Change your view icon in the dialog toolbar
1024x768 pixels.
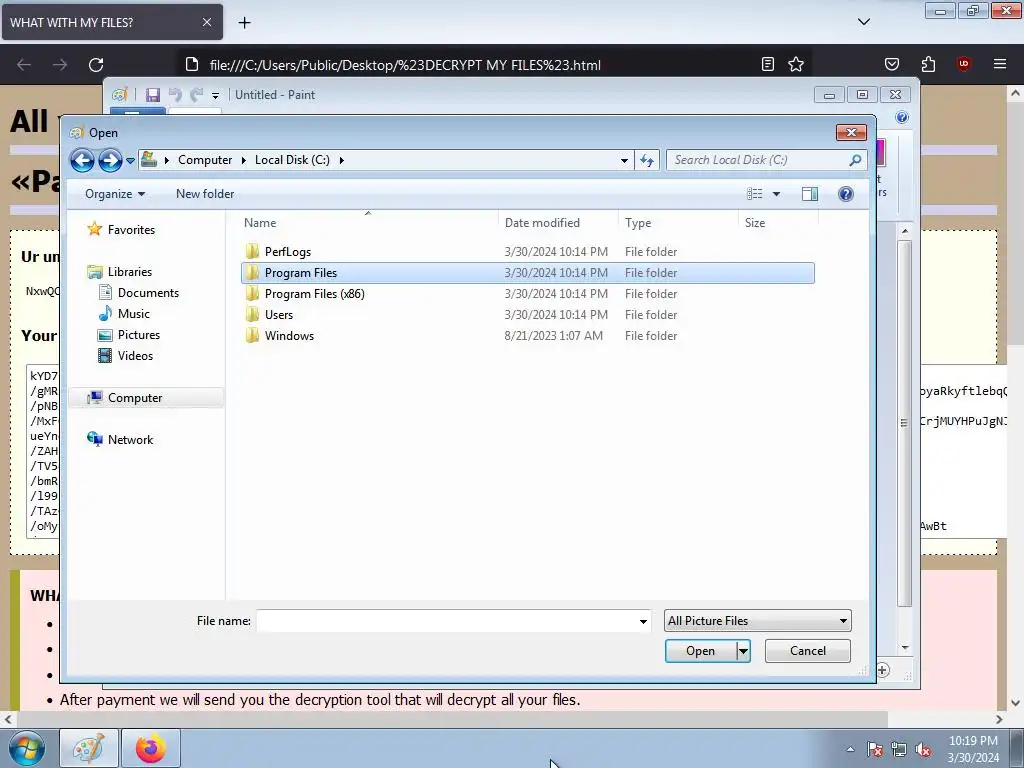pyautogui.click(x=755, y=194)
